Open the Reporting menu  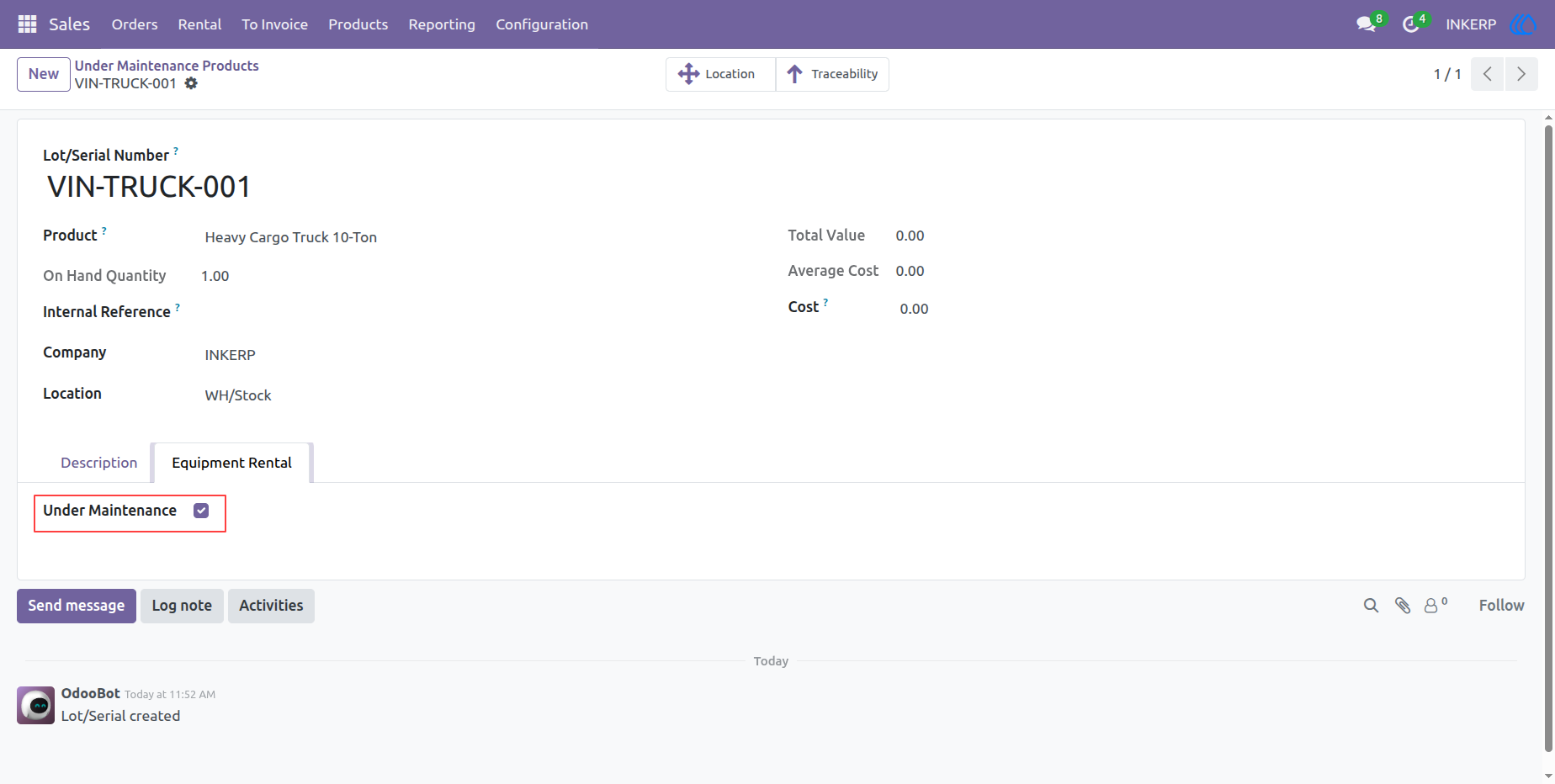(442, 24)
